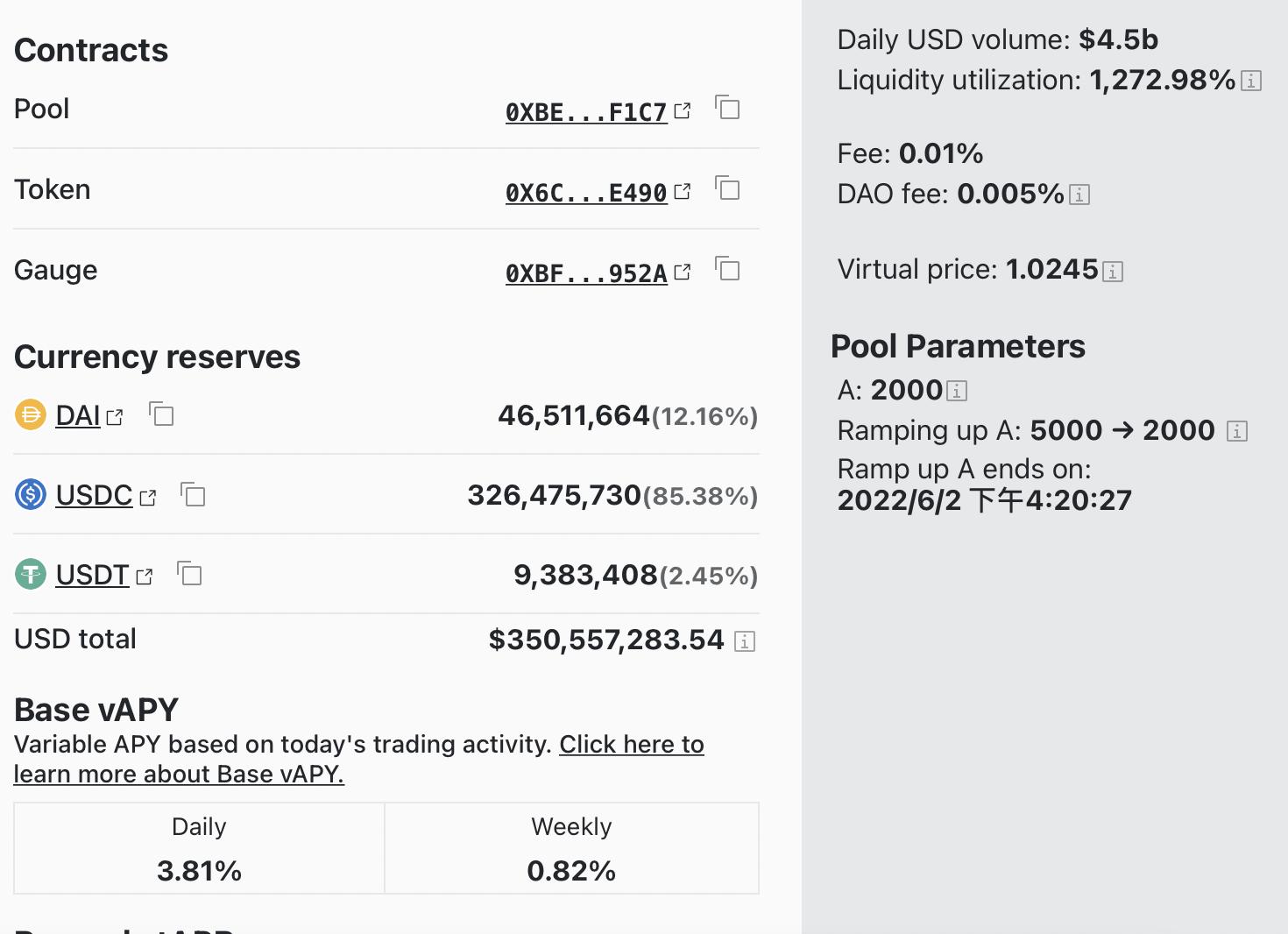Show Liquidity utilization info tooltip
The image size is (1288, 934).
1252,81
